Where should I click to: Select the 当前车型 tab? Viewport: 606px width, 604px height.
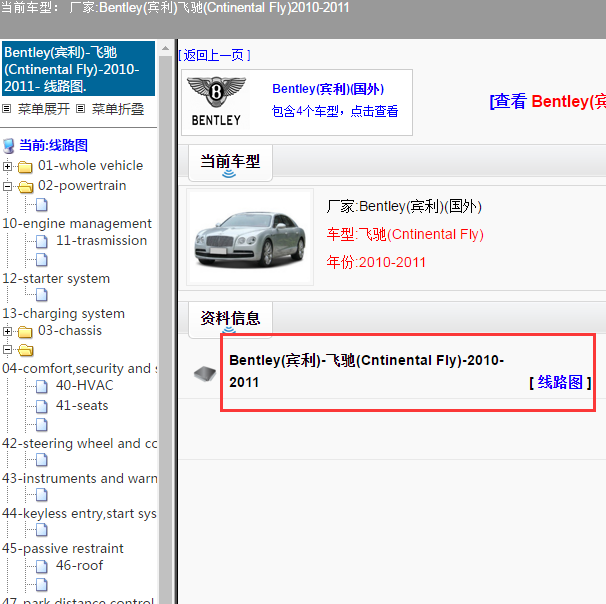[x=230, y=162]
